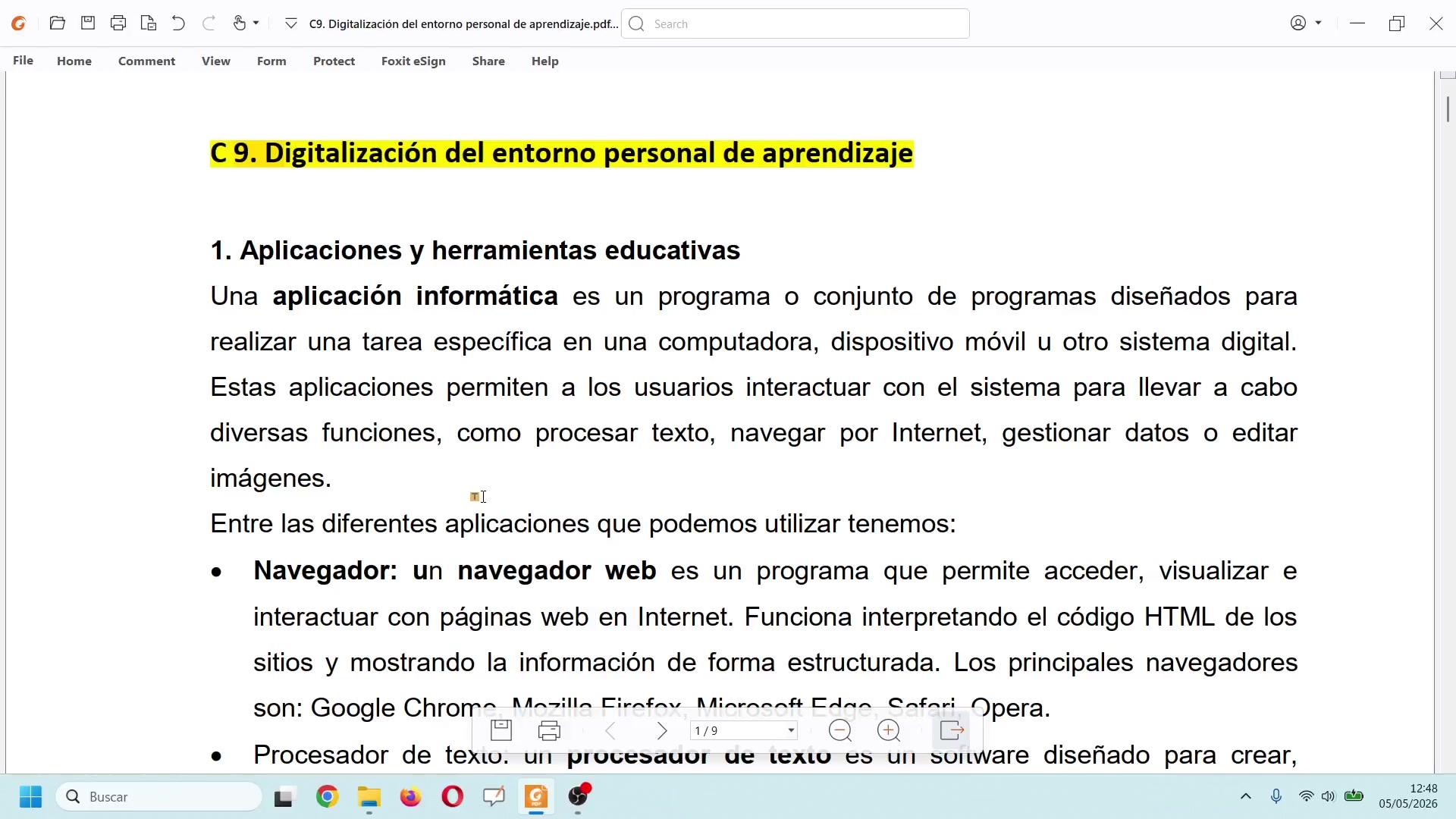Viewport: 1456px width, 819px height.
Task: Click the bold phrase 'aplicación informática'
Action: [x=416, y=296]
